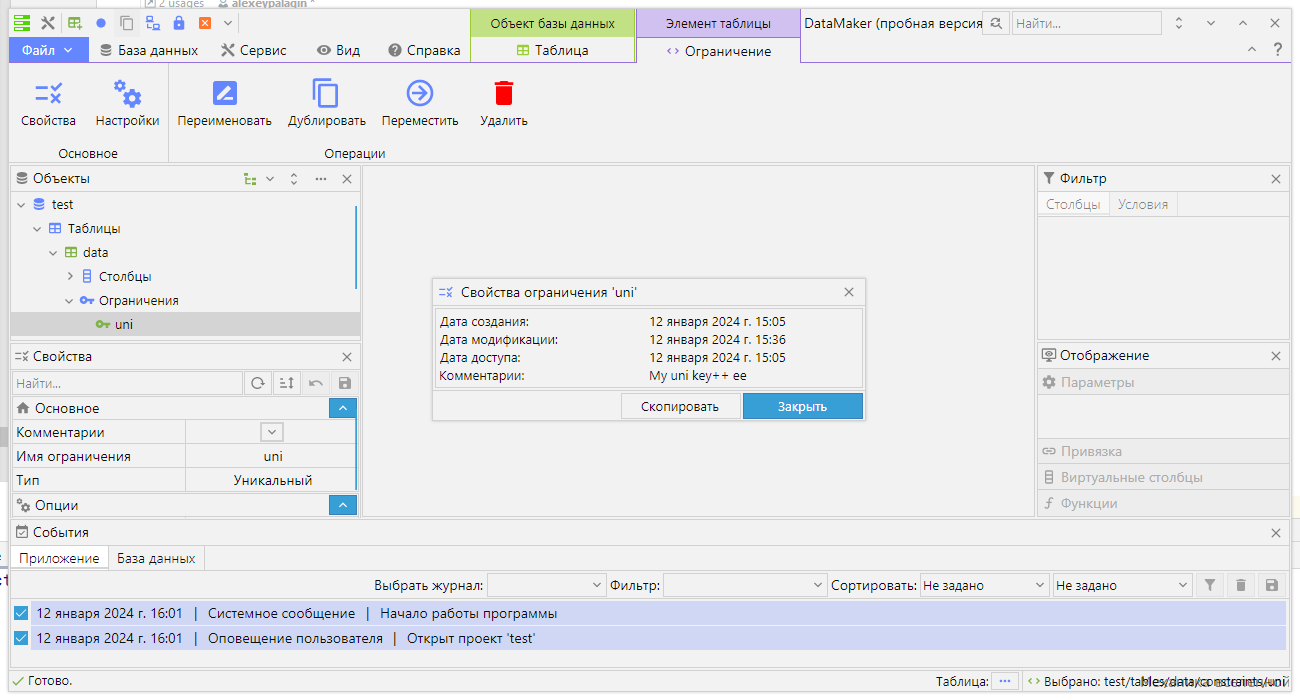Focus the Найти field in Свойства panel

coord(127,383)
